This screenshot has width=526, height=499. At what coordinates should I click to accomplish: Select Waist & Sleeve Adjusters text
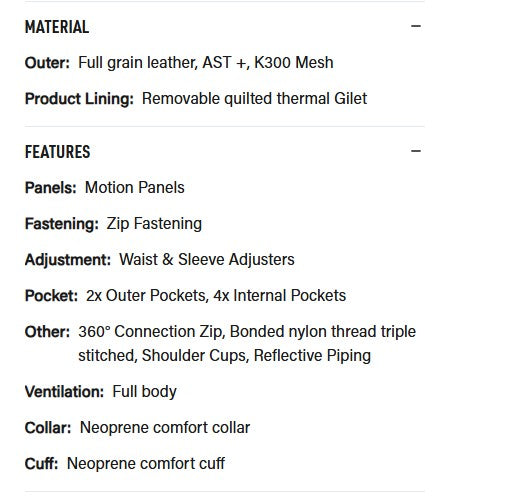[x=207, y=260]
